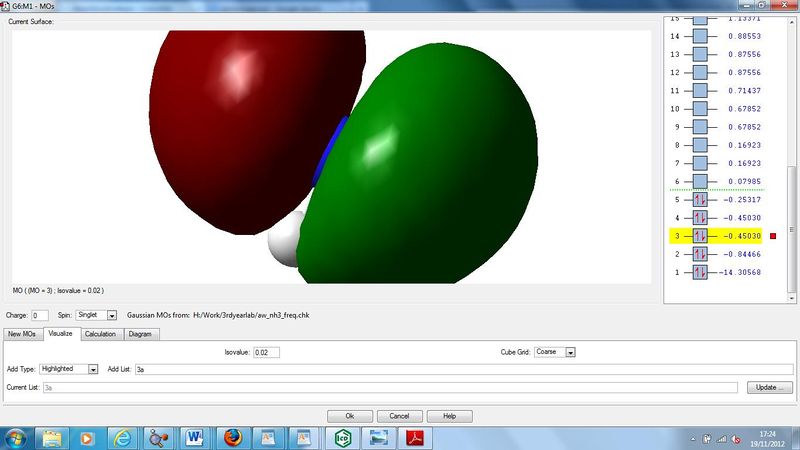The width and height of the screenshot is (800, 450).
Task: Toggle orbital 2 selection box
Action: tap(699, 254)
